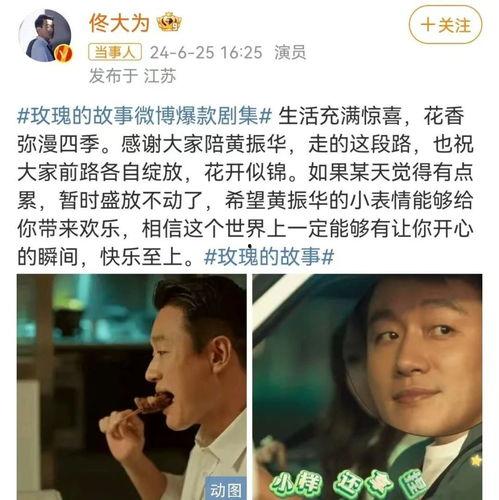Image resolution: width=499 pixels, height=500 pixels.
Task: Tap the skewer food in the left image
Action: pos(155,402)
